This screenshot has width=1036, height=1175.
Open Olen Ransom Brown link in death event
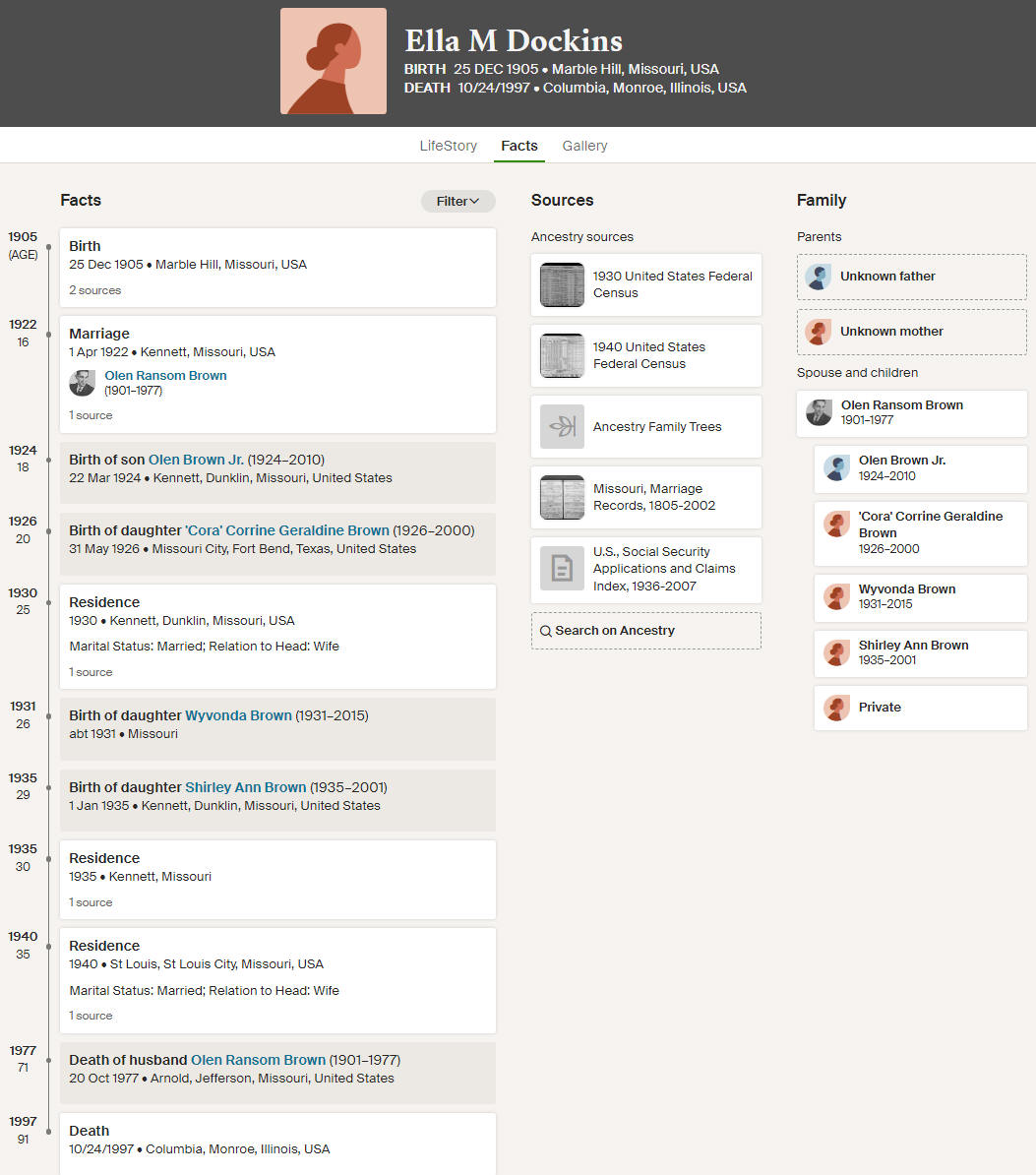259,1060
